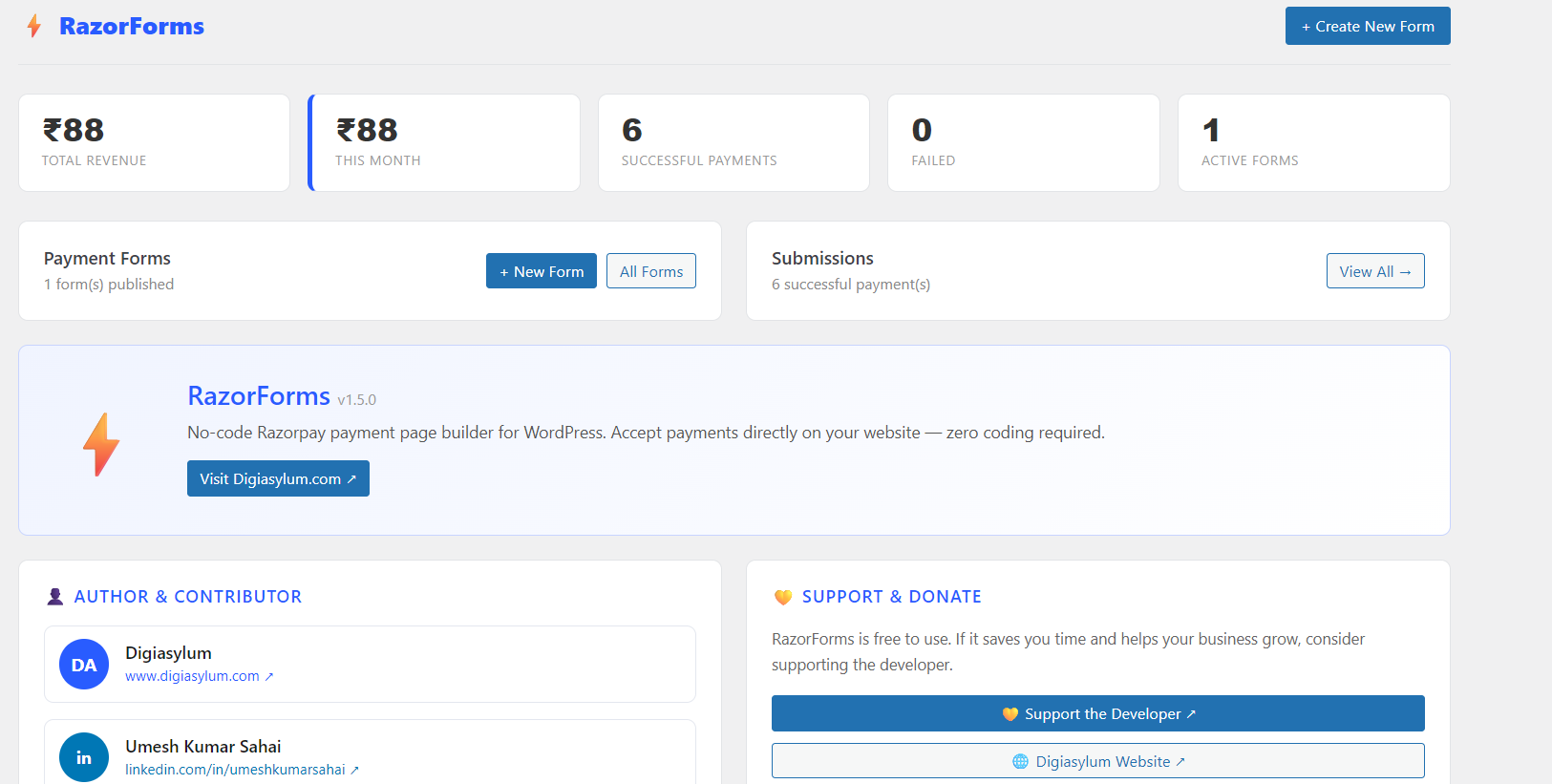1552x784 pixels.
Task: Click the person icon beside Author & Contributor
Action: pos(55,597)
